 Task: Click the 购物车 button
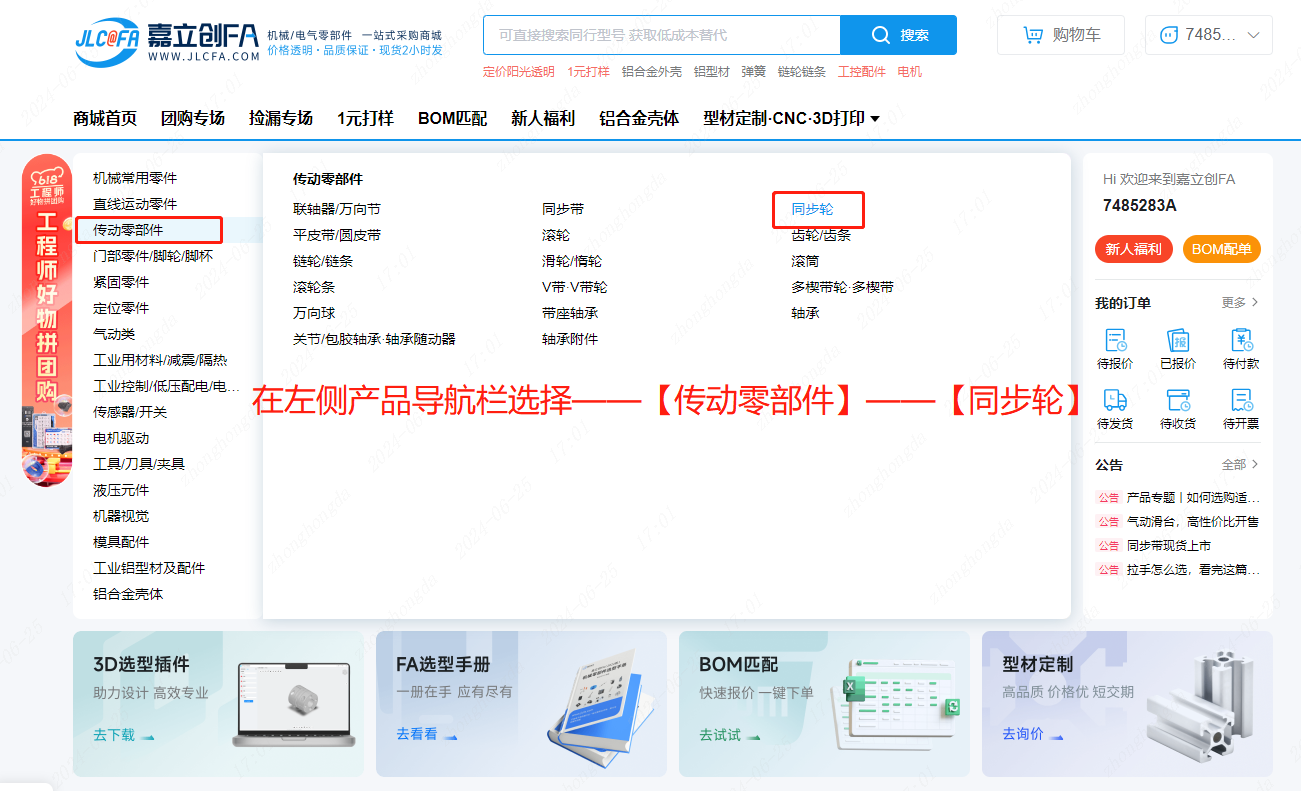(x=1061, y=35)
